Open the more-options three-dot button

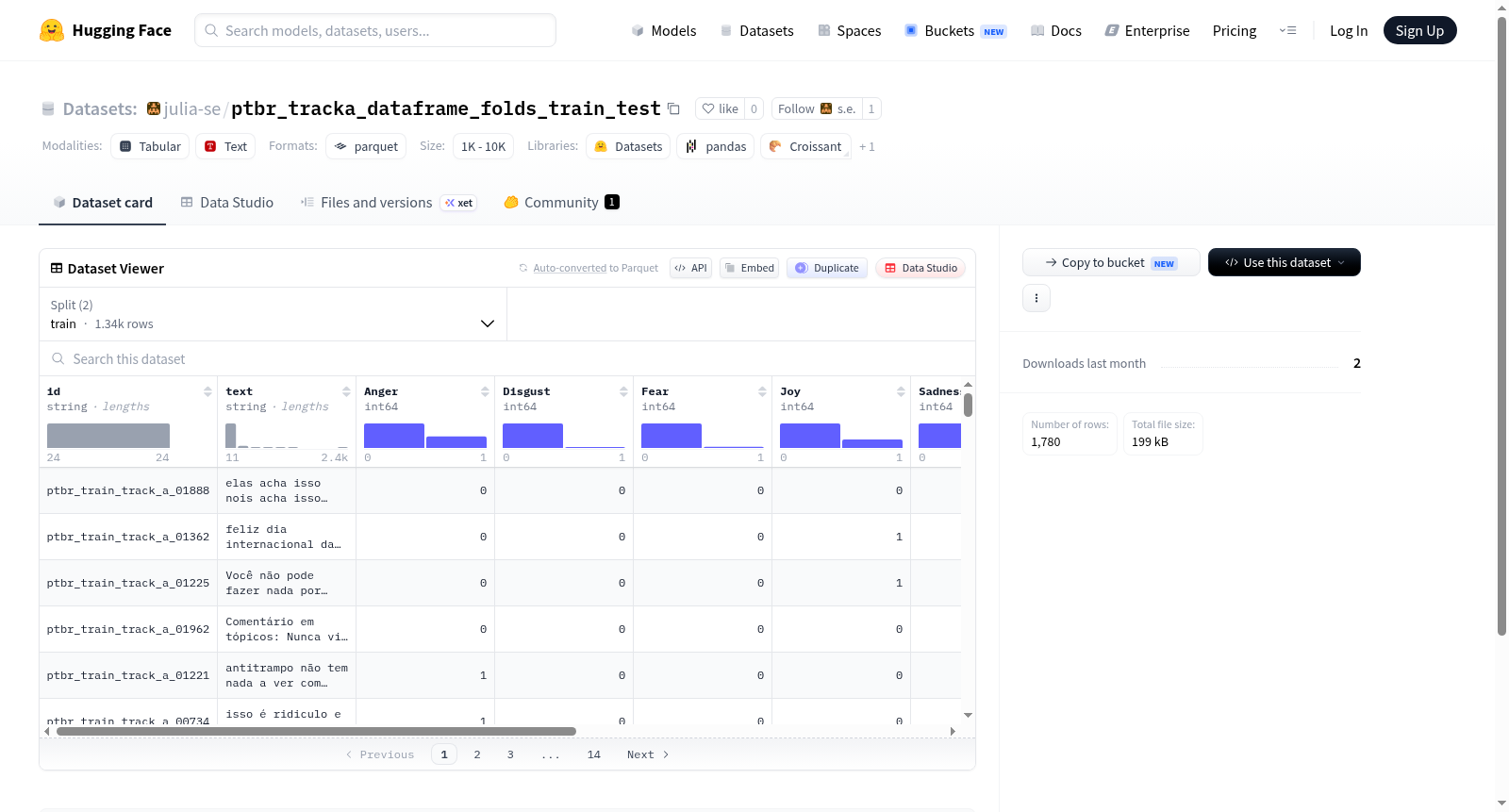1036,298
